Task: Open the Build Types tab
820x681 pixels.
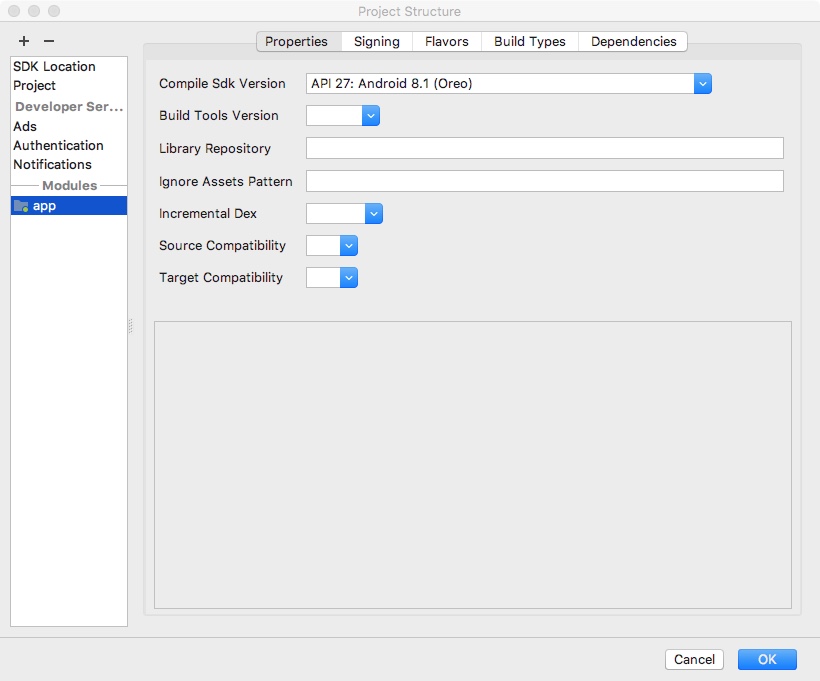Action: pyautogui.click(x=529, y=42)
